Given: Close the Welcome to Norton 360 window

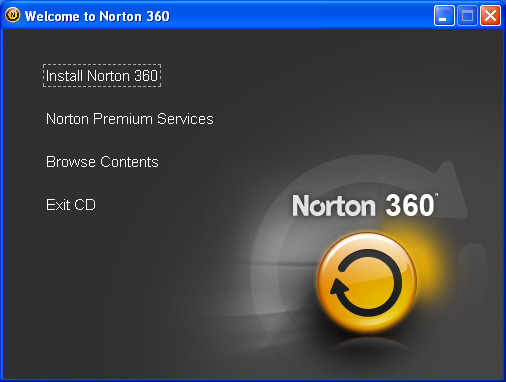Looking at the screenshot, I should point(490,16).
